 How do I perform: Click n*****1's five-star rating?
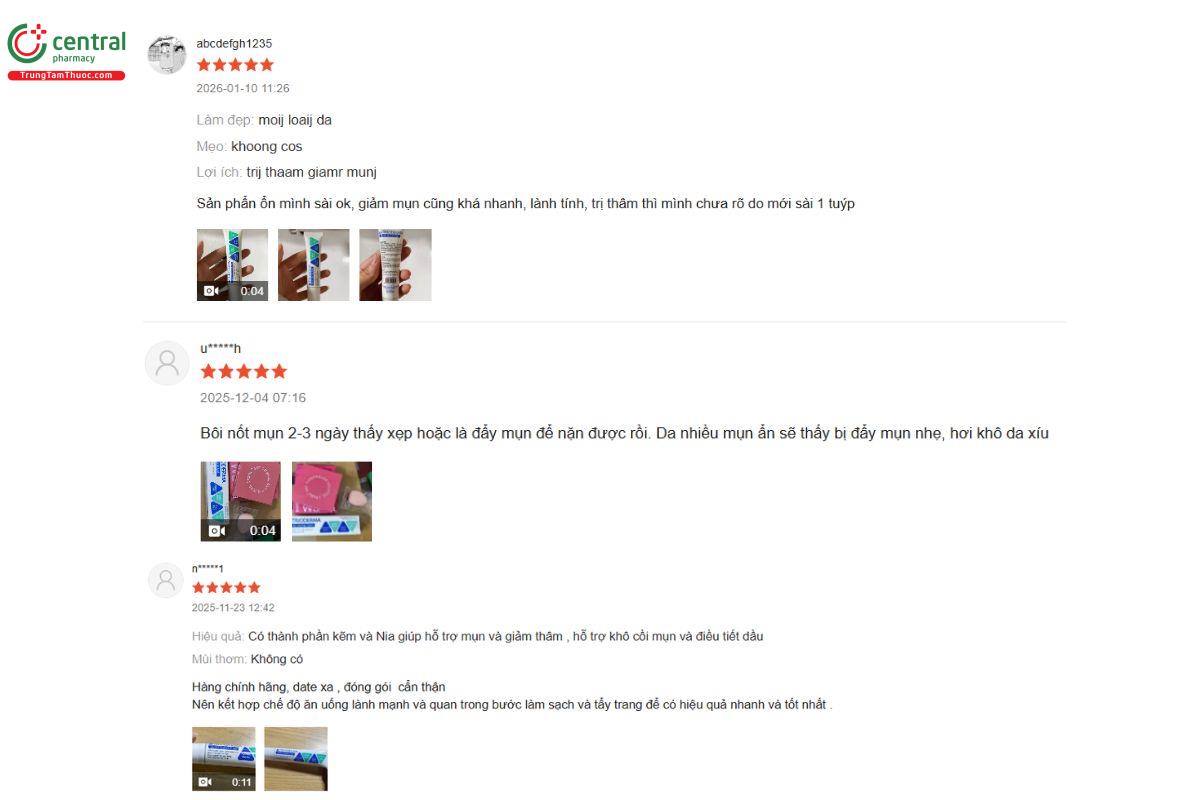coord(226,588)
